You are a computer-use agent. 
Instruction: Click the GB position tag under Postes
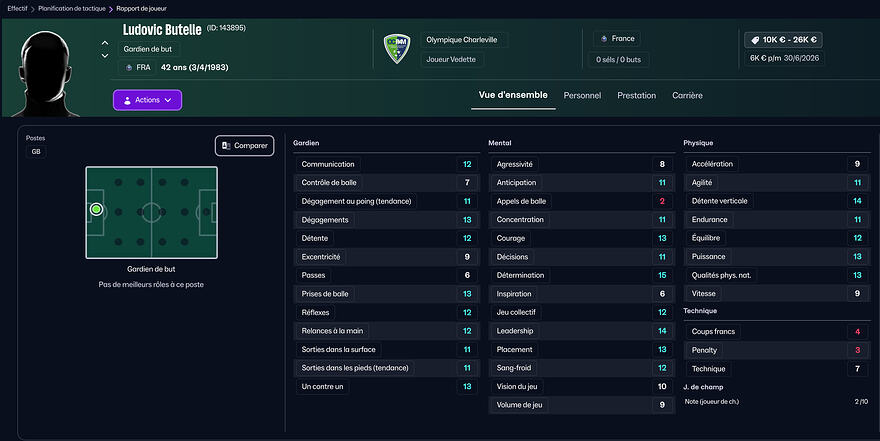coord(36,152)
